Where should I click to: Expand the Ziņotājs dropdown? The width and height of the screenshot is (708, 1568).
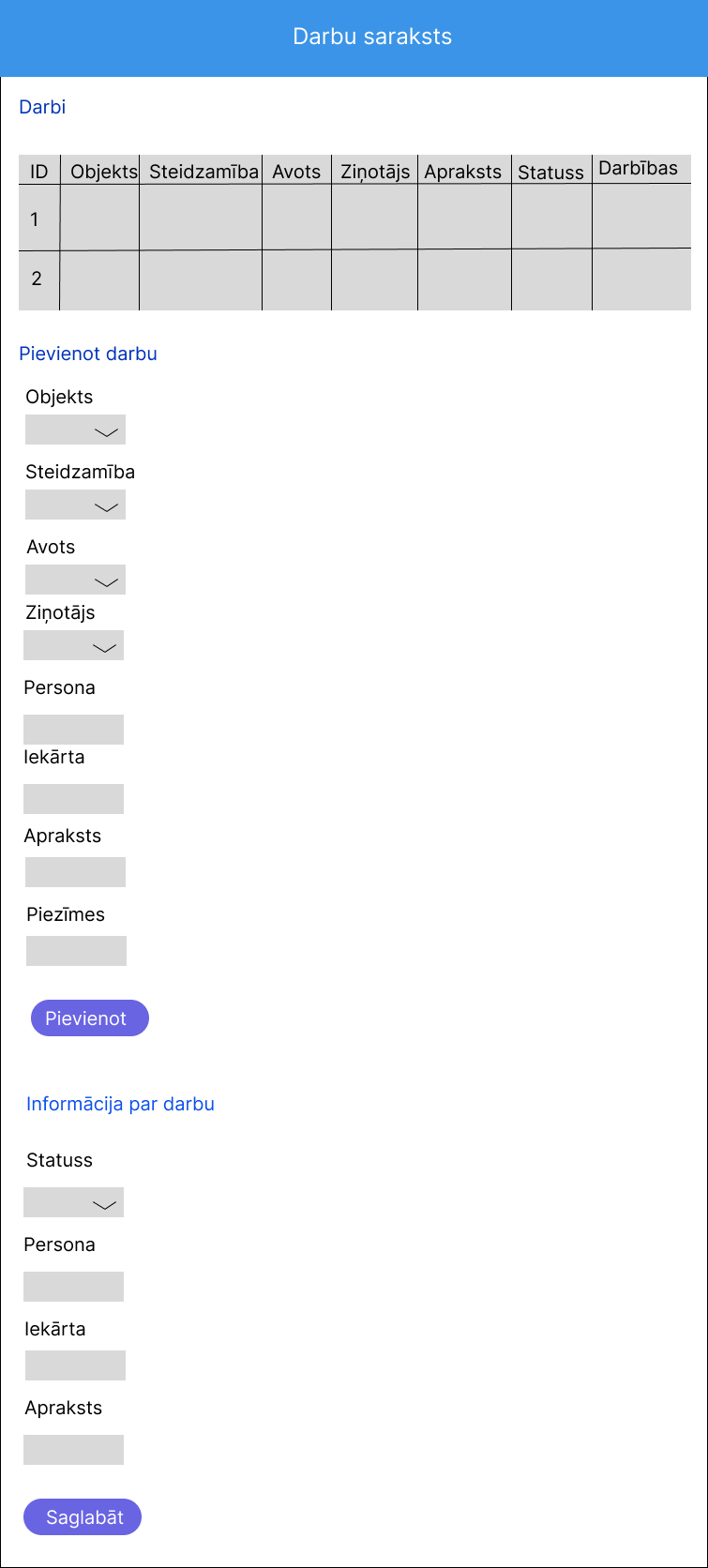73,646
